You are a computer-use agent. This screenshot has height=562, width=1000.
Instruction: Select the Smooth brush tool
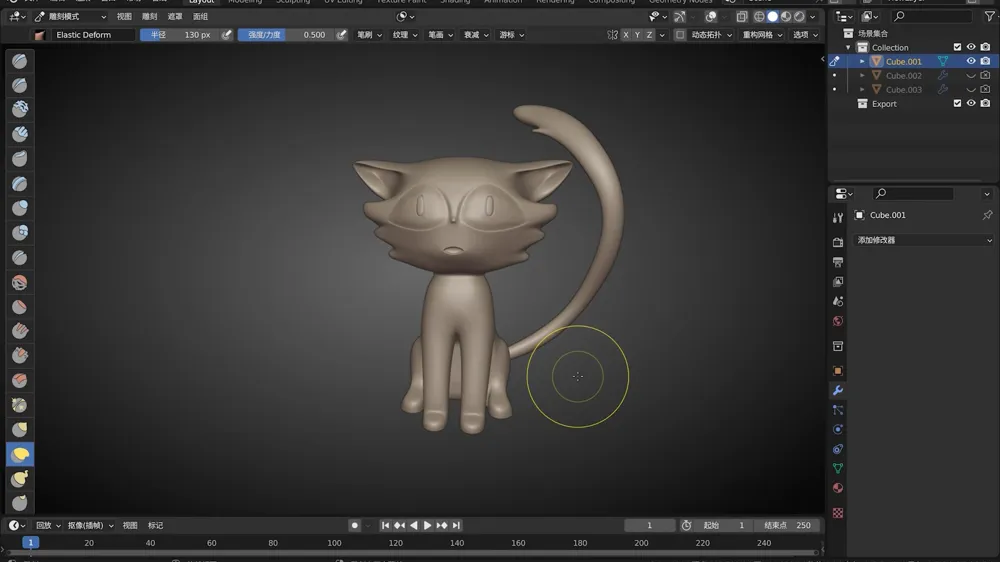(x=20, y=282)
